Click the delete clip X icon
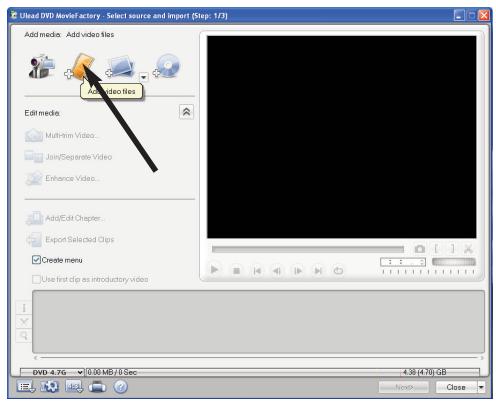Image resolution: width=496 pixels, height=404 pixels. 24,322
